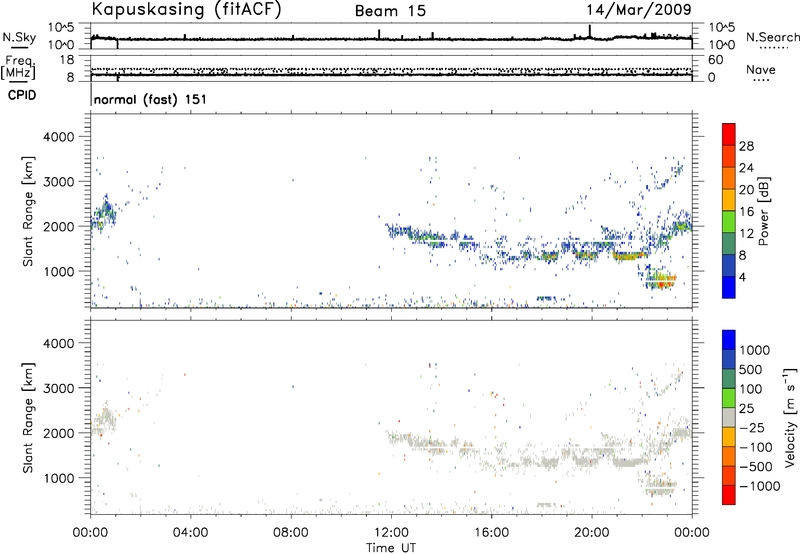Screen dimensions: 800x554
Task: Select the "-25" tick on Velocity color bar
Action: 752,427
